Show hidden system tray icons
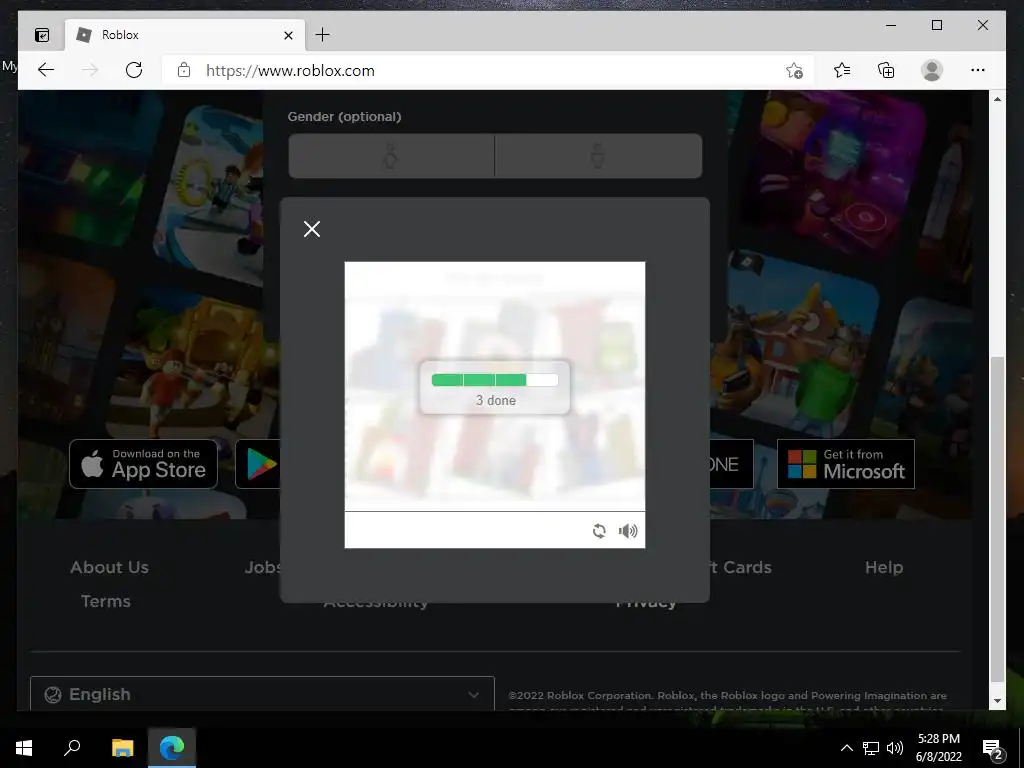The width and height of the screenshot is (1024, 768). [846, 748]
